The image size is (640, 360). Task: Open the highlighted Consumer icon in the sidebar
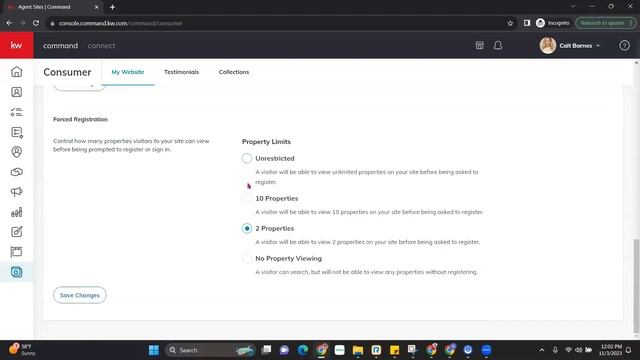point(16,272)
